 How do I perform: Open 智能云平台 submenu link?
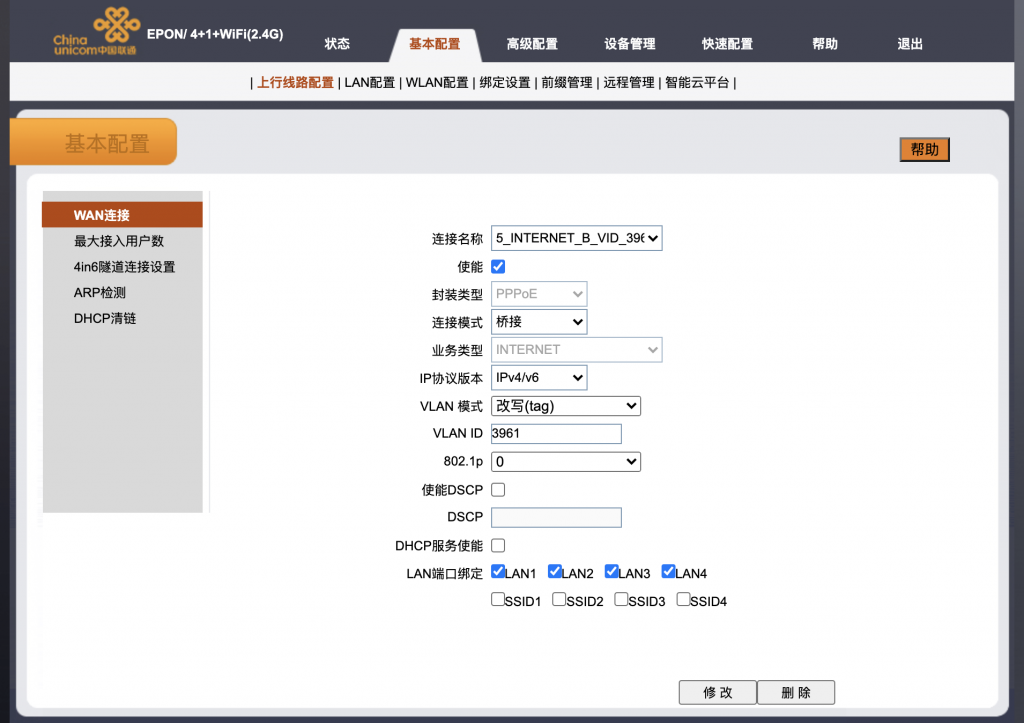(x=698, y=83)
